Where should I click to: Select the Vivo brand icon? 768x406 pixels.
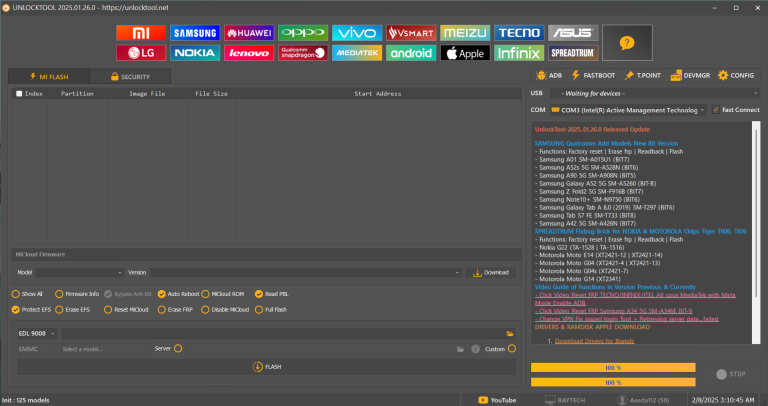click(x=357, y=33)
